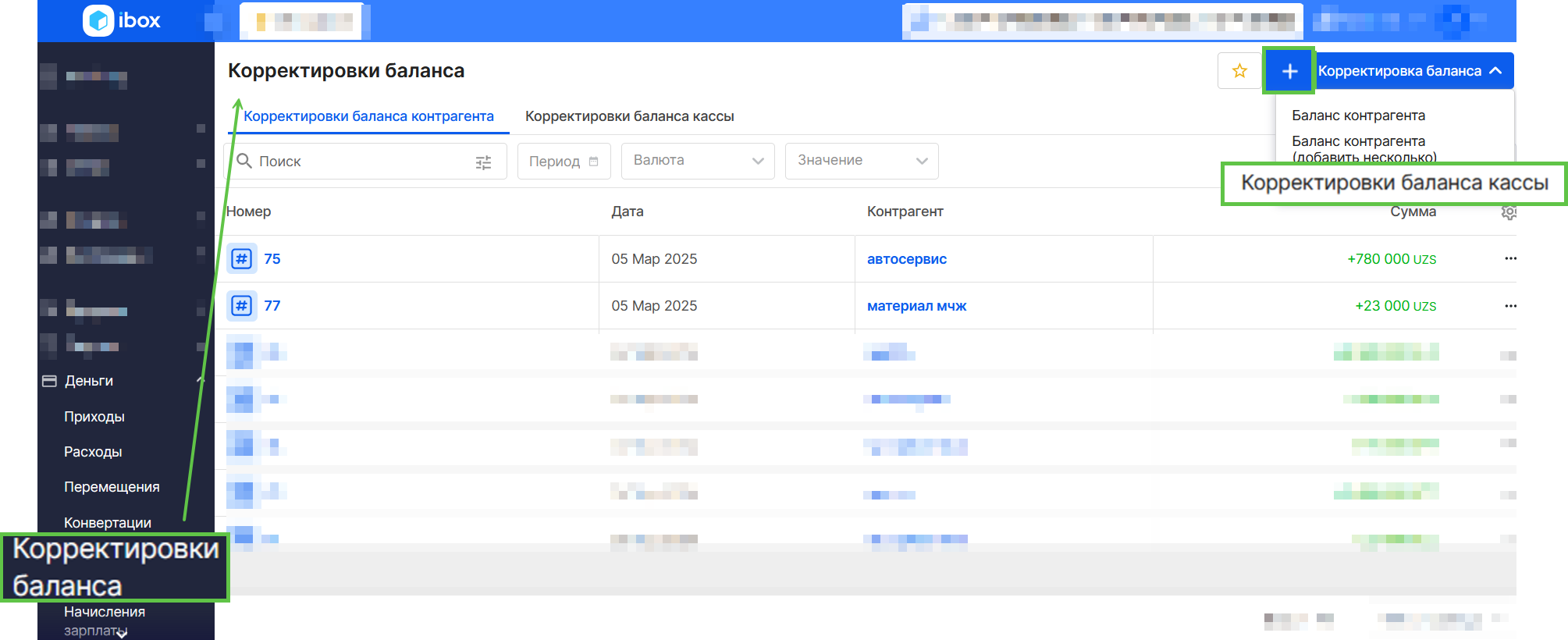1568x640 pixels.
Task: Open search filter settings sliders icon
Action: click(483, 162)
